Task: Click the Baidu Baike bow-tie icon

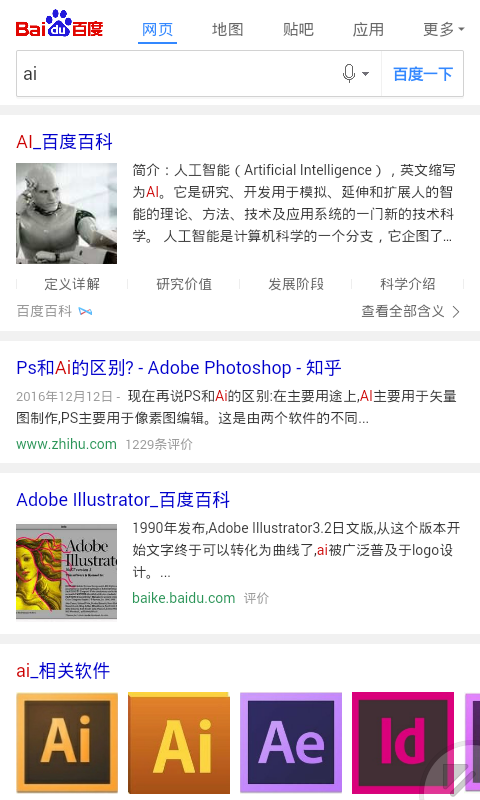Action: [x=85, y=311]
